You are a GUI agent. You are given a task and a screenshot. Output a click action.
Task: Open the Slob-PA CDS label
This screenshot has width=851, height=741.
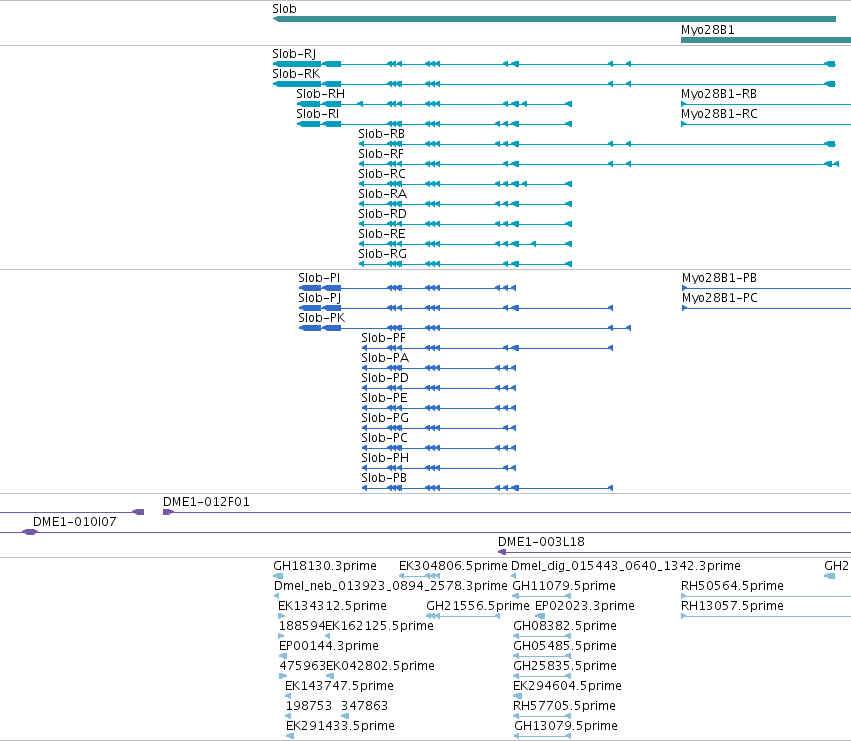coord(385,358)
